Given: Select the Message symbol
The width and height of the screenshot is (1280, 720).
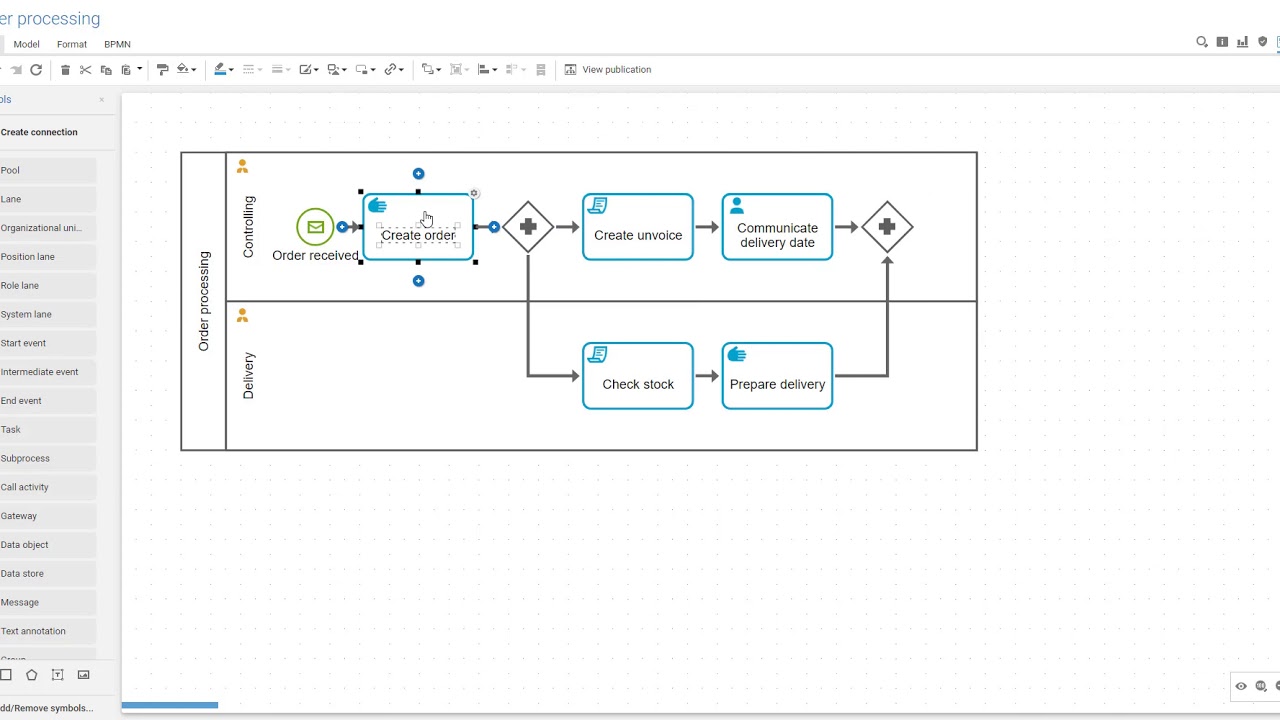Looking at the screenshot, I should point(48,603).
